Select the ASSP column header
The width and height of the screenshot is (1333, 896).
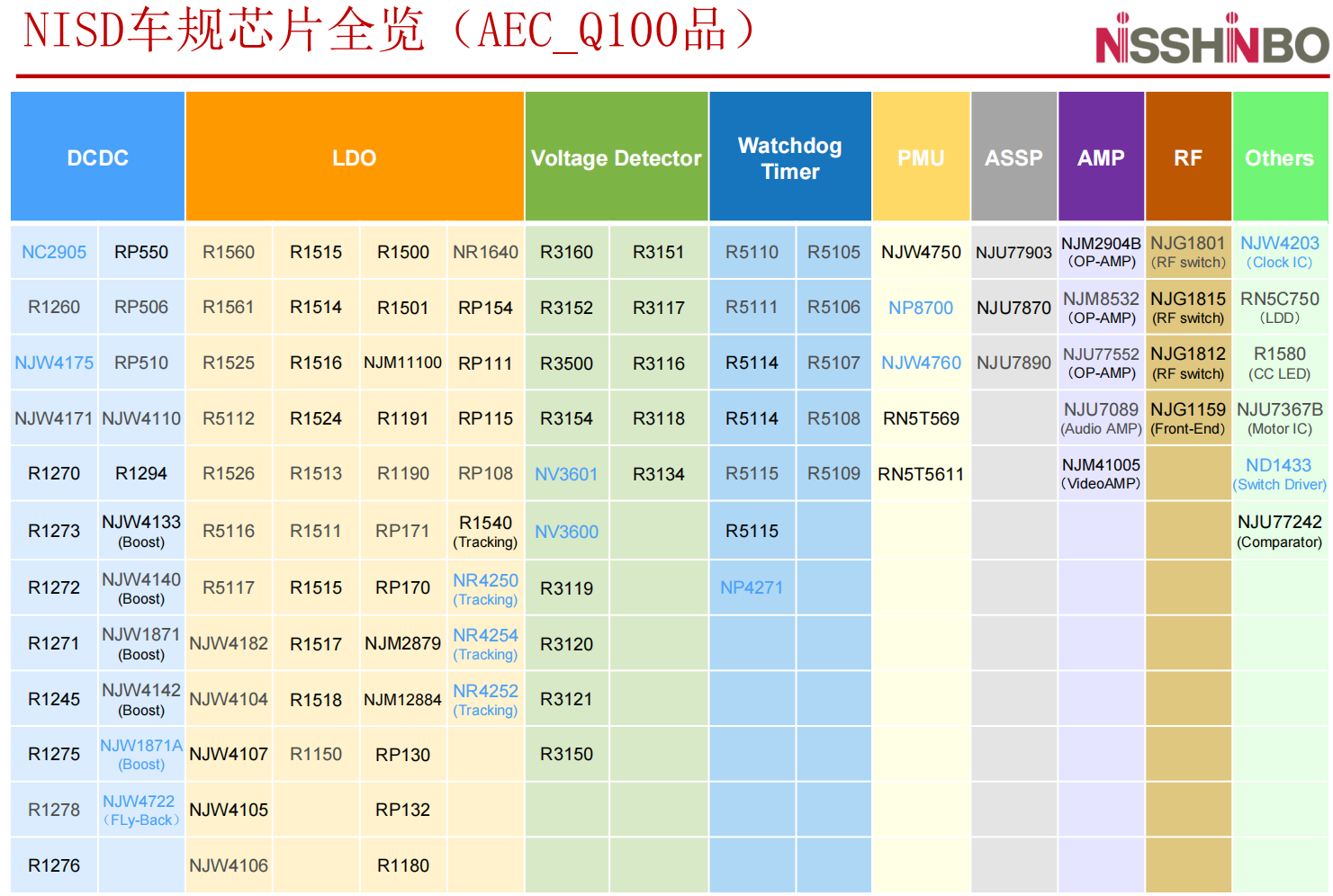[x=1013, y=157]
